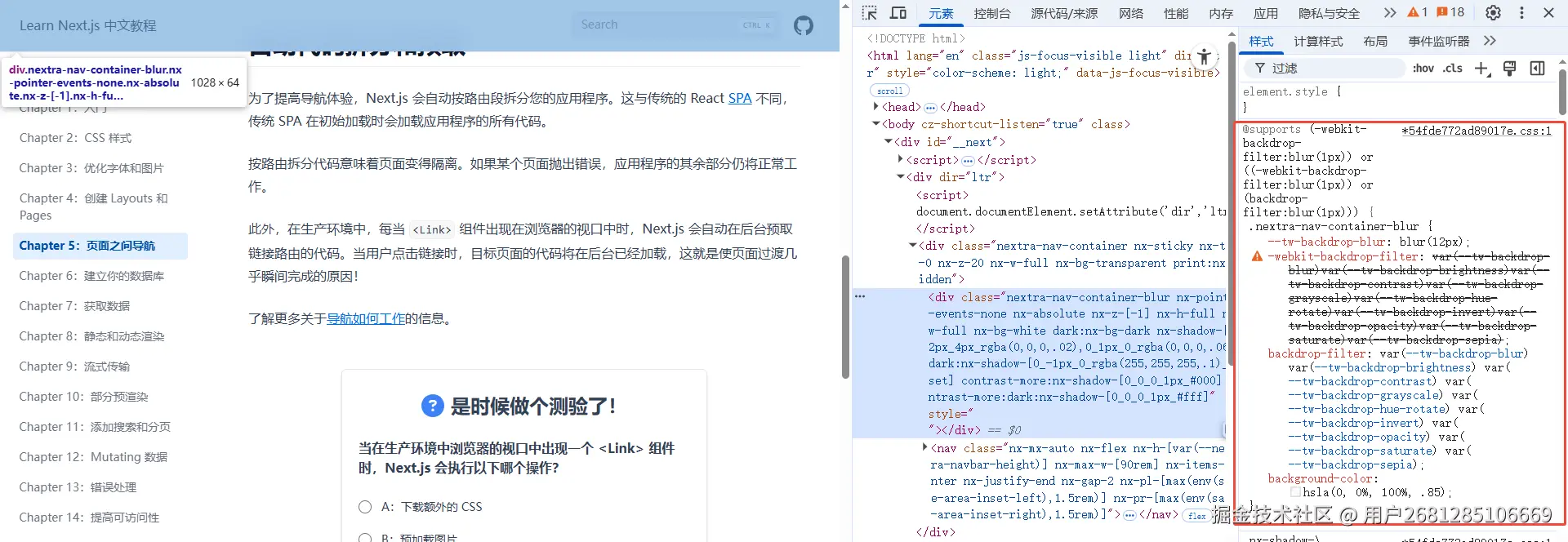Switch to the 控制台 Console tab
This screenshot has height=542, width=1568.
click(992, 13)
